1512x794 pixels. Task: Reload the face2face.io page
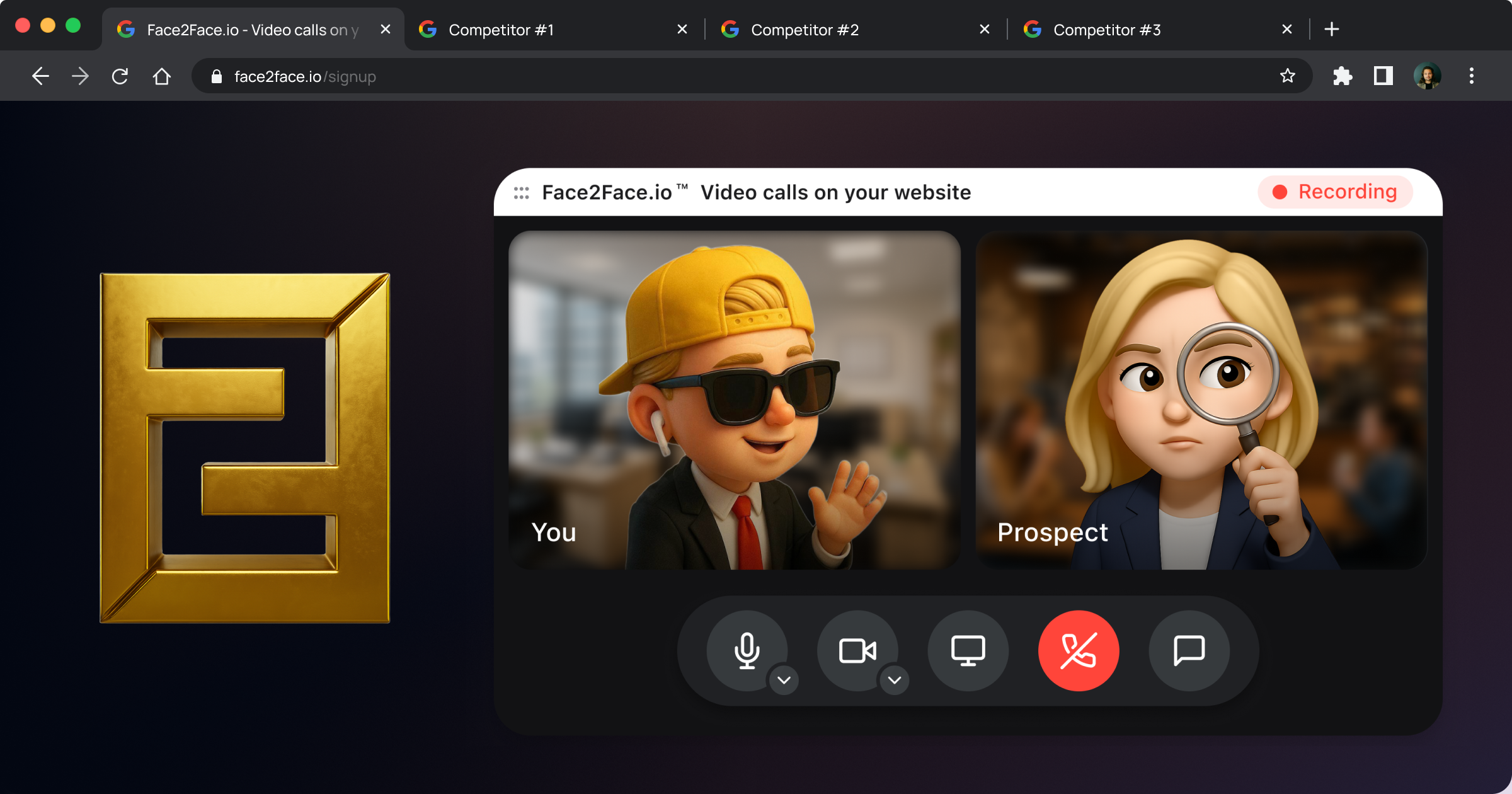120,76
